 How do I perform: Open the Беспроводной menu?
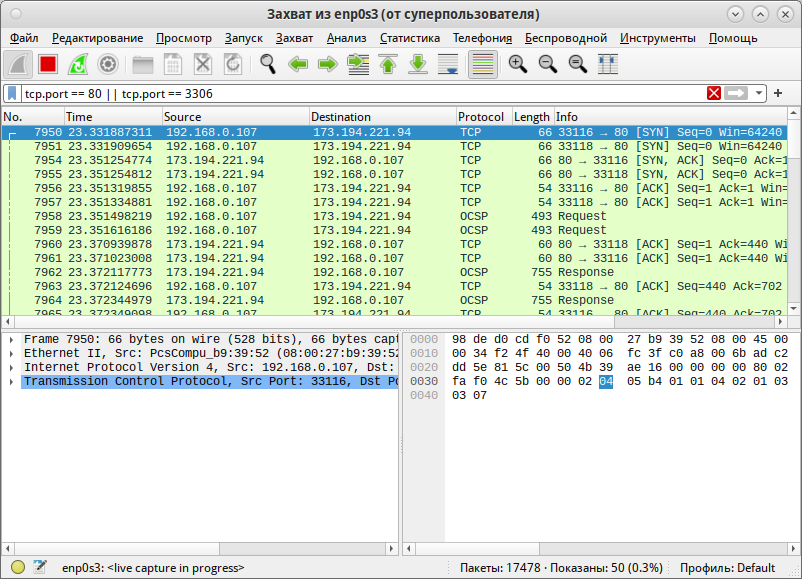(x=566, y=38)
